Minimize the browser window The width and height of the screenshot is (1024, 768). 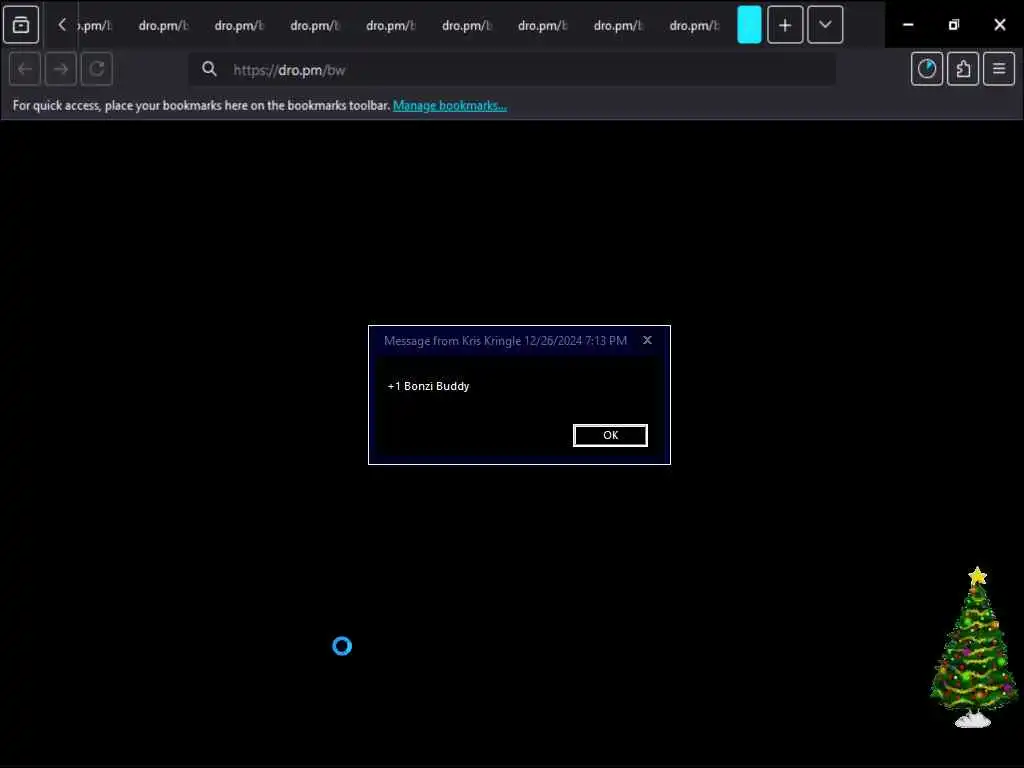coord(908,25)
